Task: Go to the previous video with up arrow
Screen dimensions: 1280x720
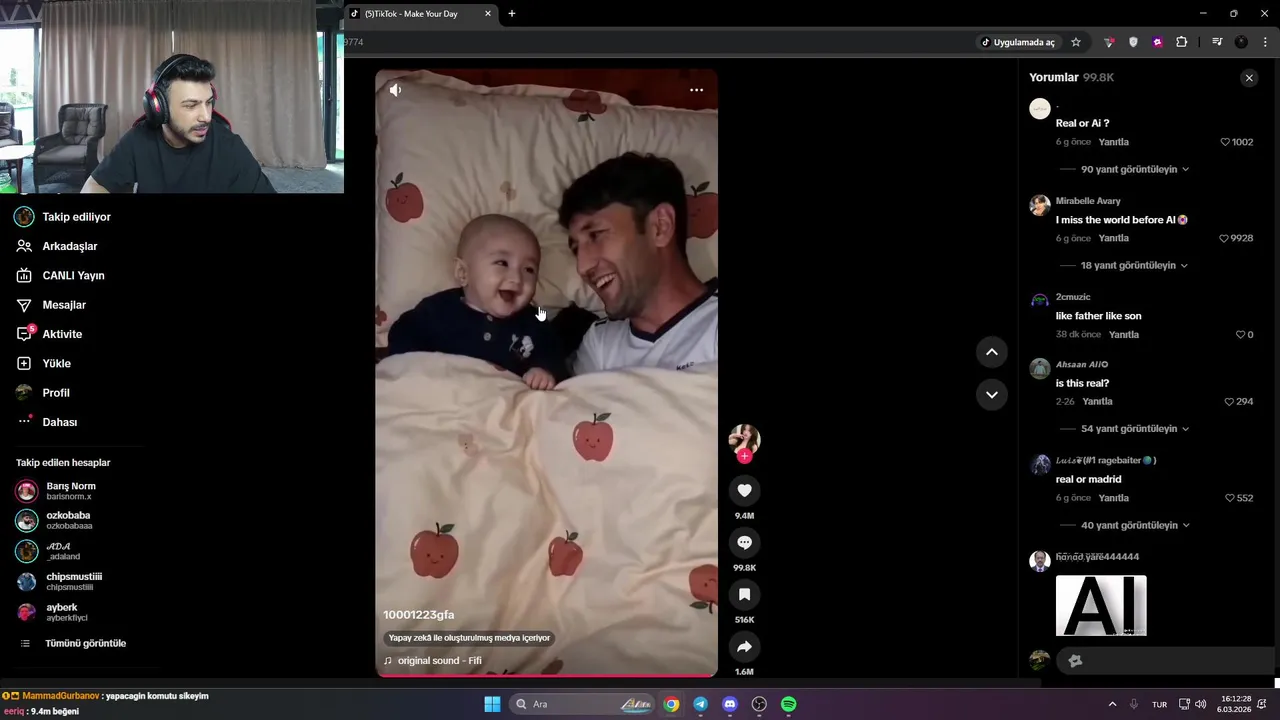Action: [x=991, y=351]
